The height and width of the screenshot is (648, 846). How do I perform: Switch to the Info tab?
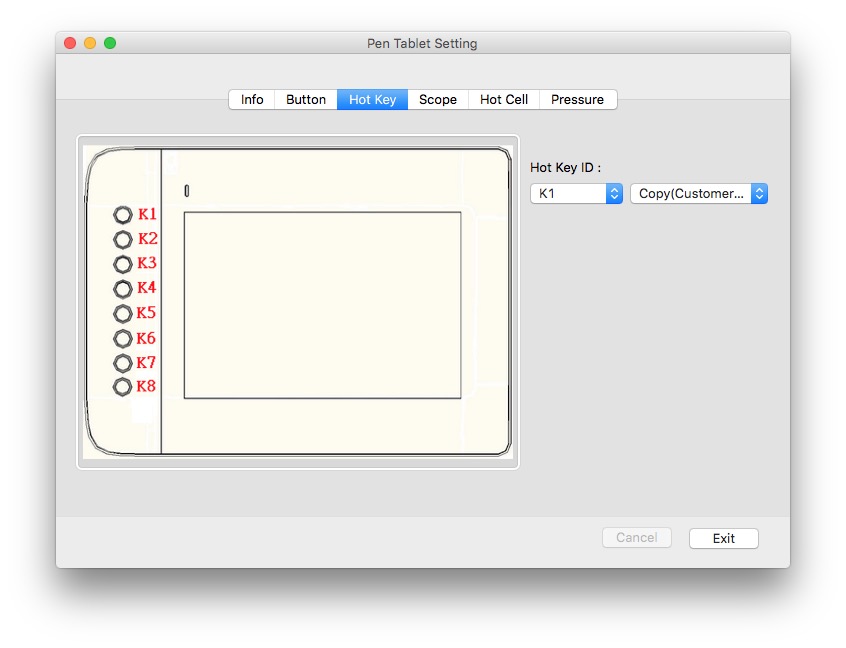pos(252,100)
